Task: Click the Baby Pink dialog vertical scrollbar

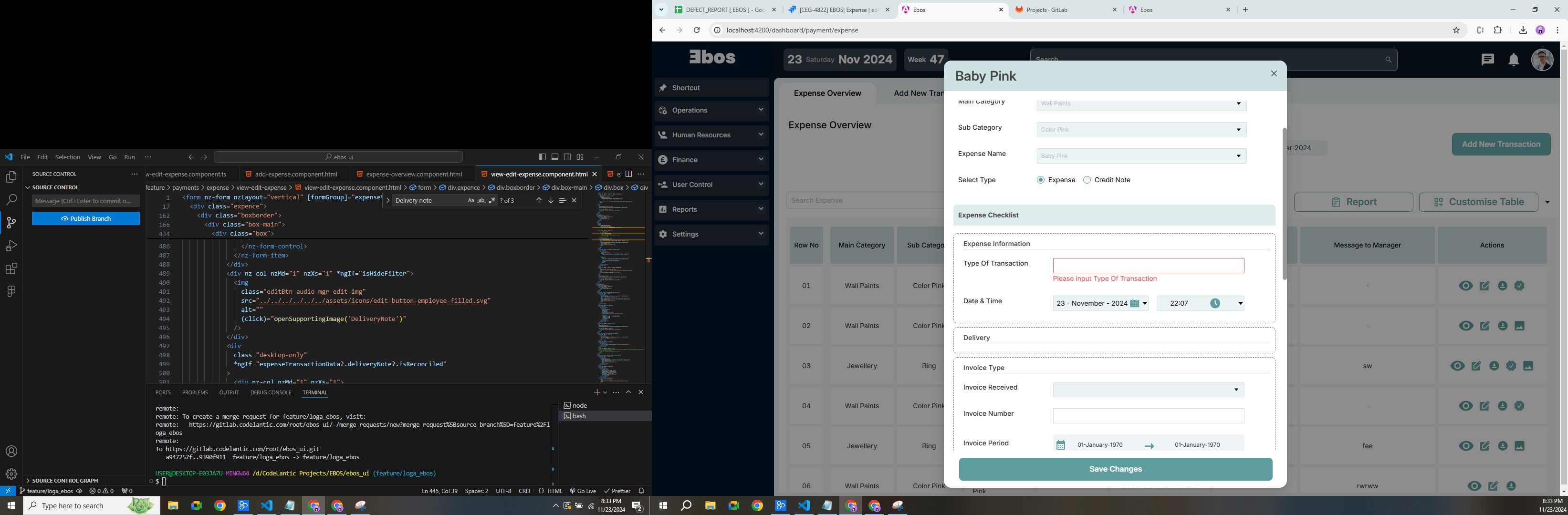Action: [1285, 204]
